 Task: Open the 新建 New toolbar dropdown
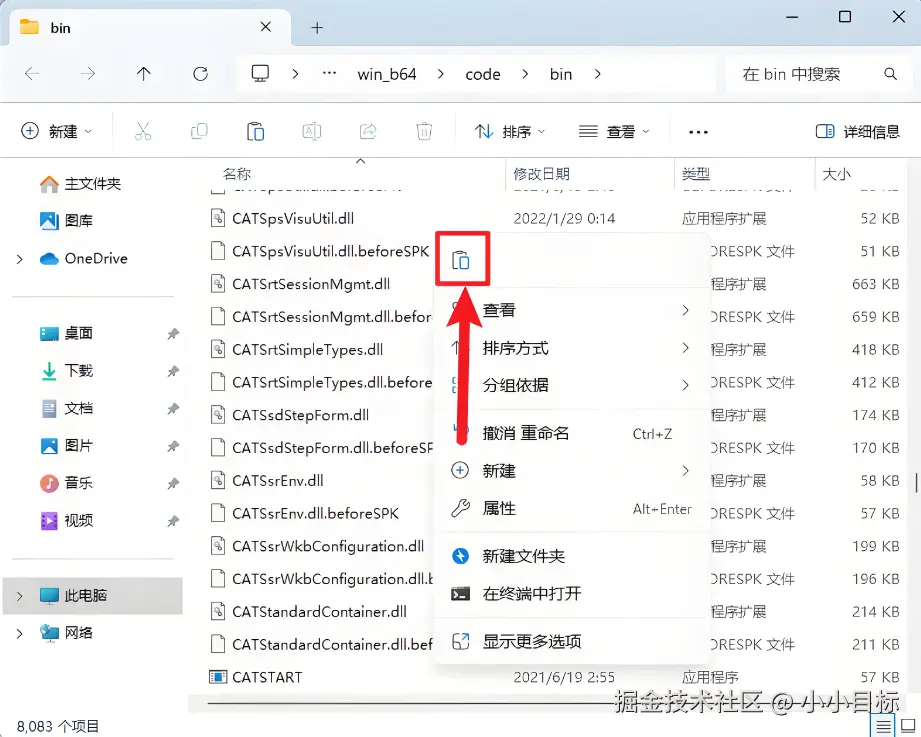click(56, 132)
